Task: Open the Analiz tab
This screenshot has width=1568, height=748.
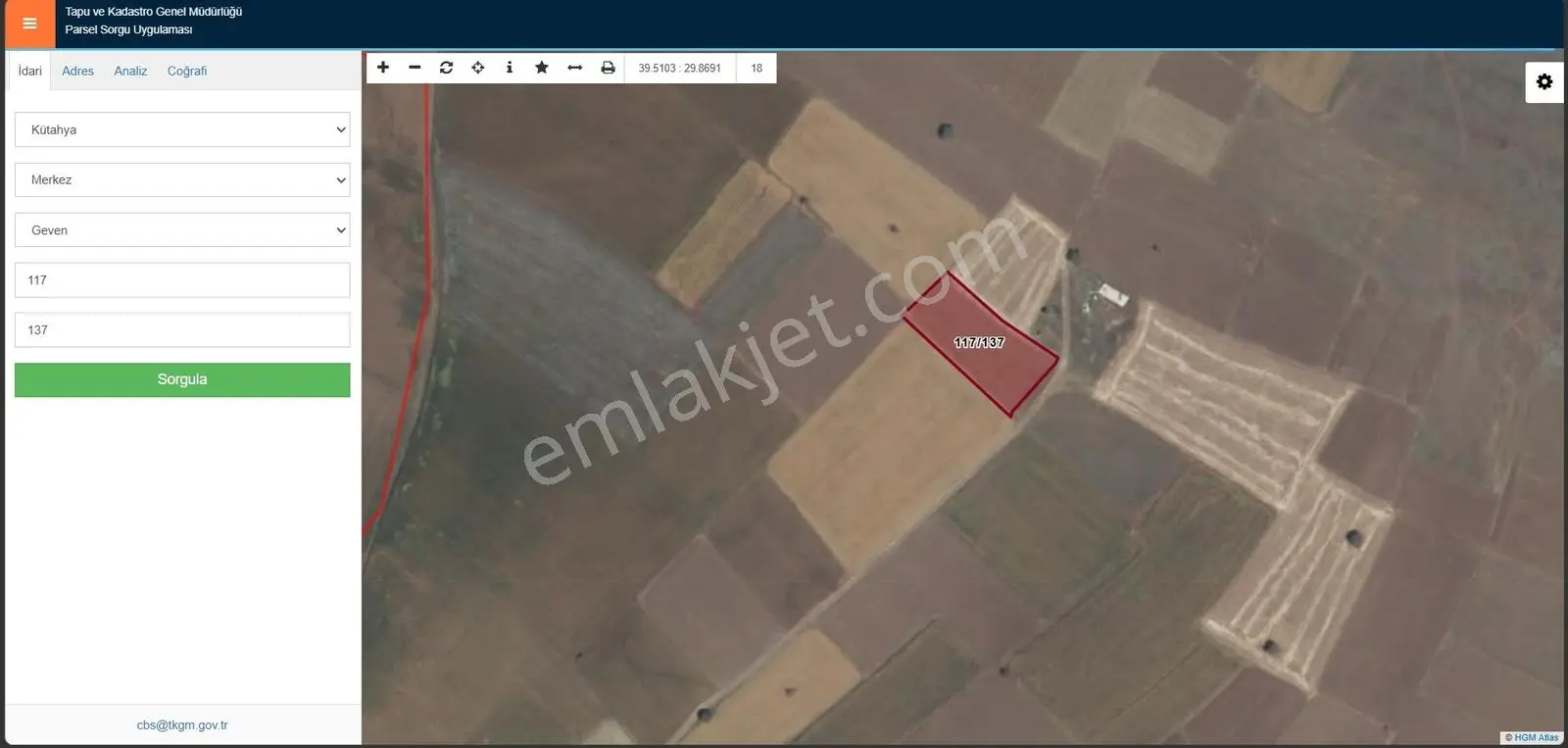Action: [x=130, y=71]
